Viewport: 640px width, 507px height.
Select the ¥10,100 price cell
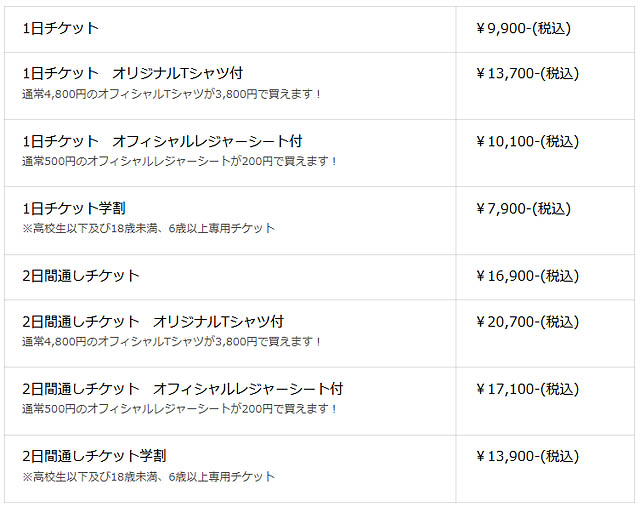pos(527,141)
